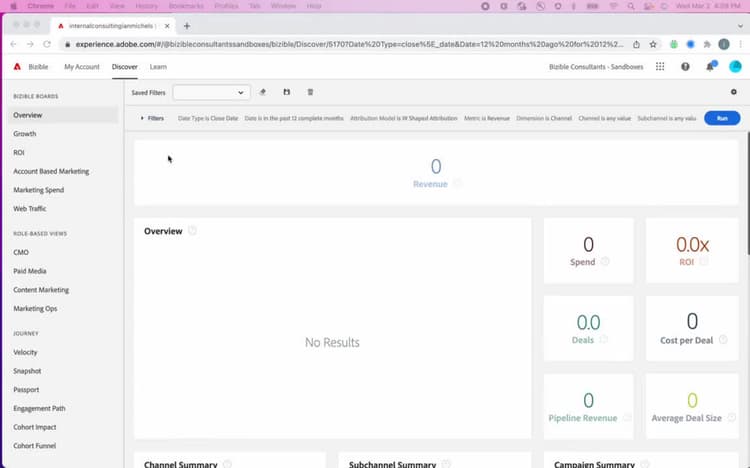Open Chrome extensions puzzle icon
This screenshot has width=750, height=468.
point(707,45)
